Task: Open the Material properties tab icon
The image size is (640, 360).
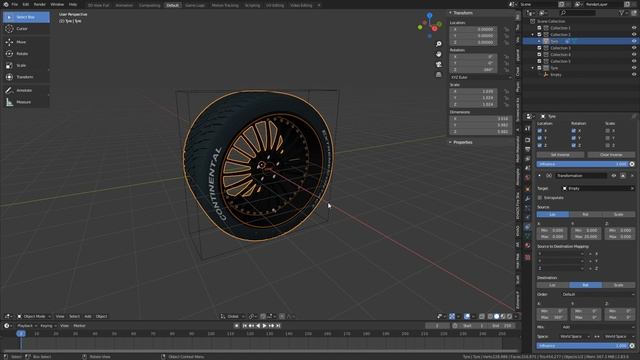Action: (527, 245)
